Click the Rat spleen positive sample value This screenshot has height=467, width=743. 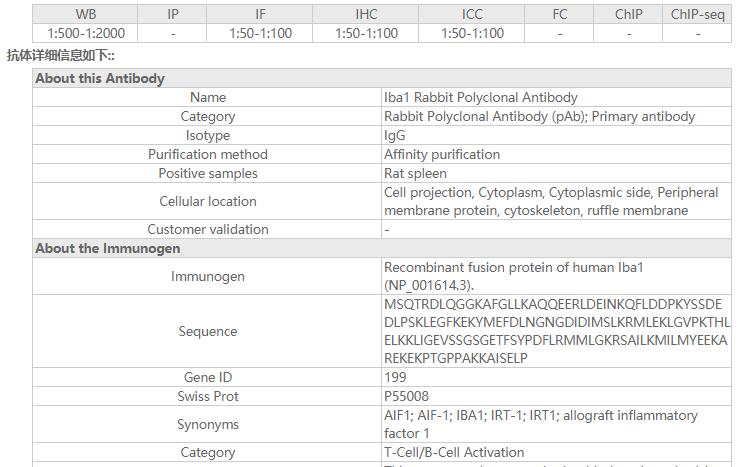click(x=415, y=173)
